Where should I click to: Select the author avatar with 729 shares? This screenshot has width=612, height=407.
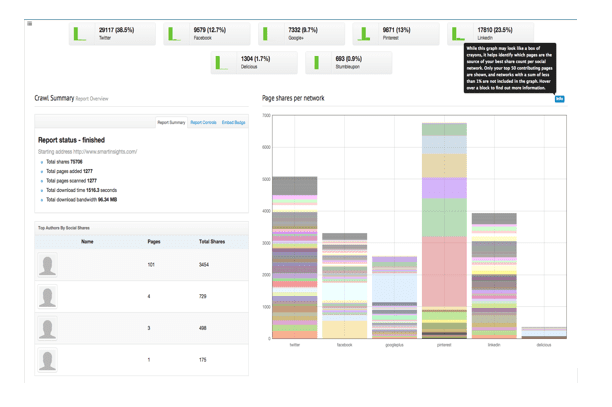coord(47,297)
